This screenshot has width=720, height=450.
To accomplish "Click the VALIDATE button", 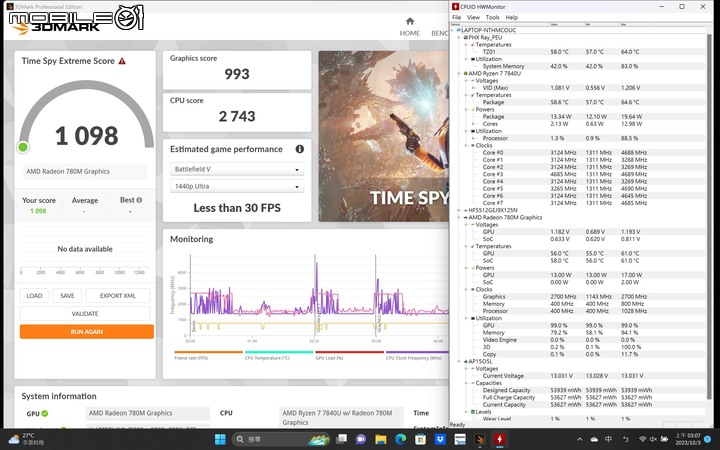I will 85,314.
